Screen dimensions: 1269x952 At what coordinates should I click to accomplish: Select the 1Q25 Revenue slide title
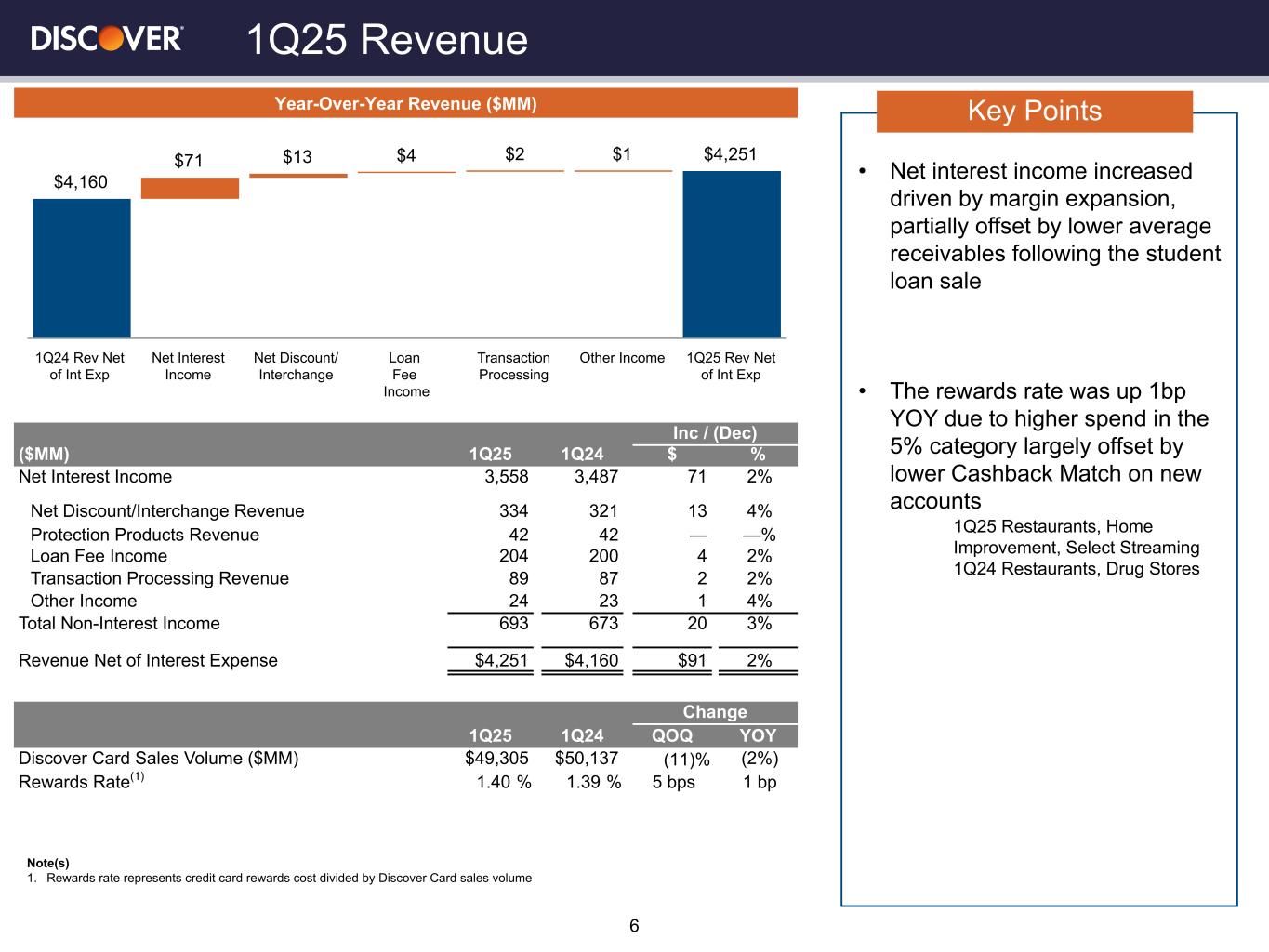tap(387, 40)
